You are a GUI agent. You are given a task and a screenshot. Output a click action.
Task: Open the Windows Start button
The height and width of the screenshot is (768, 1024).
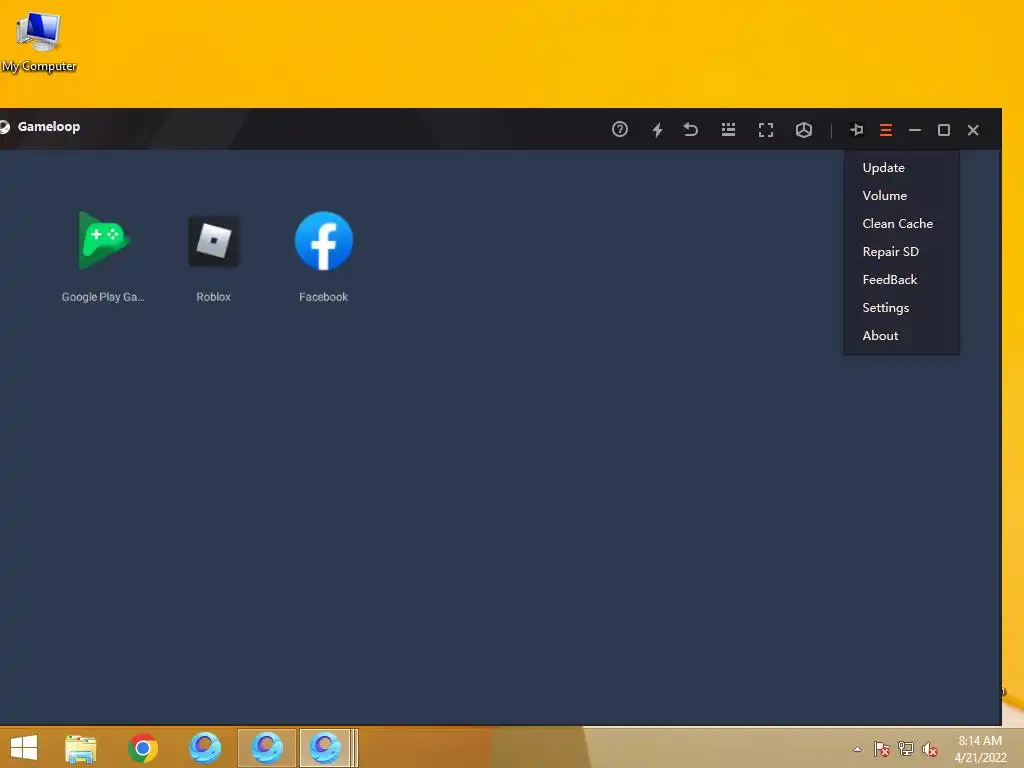24,748
